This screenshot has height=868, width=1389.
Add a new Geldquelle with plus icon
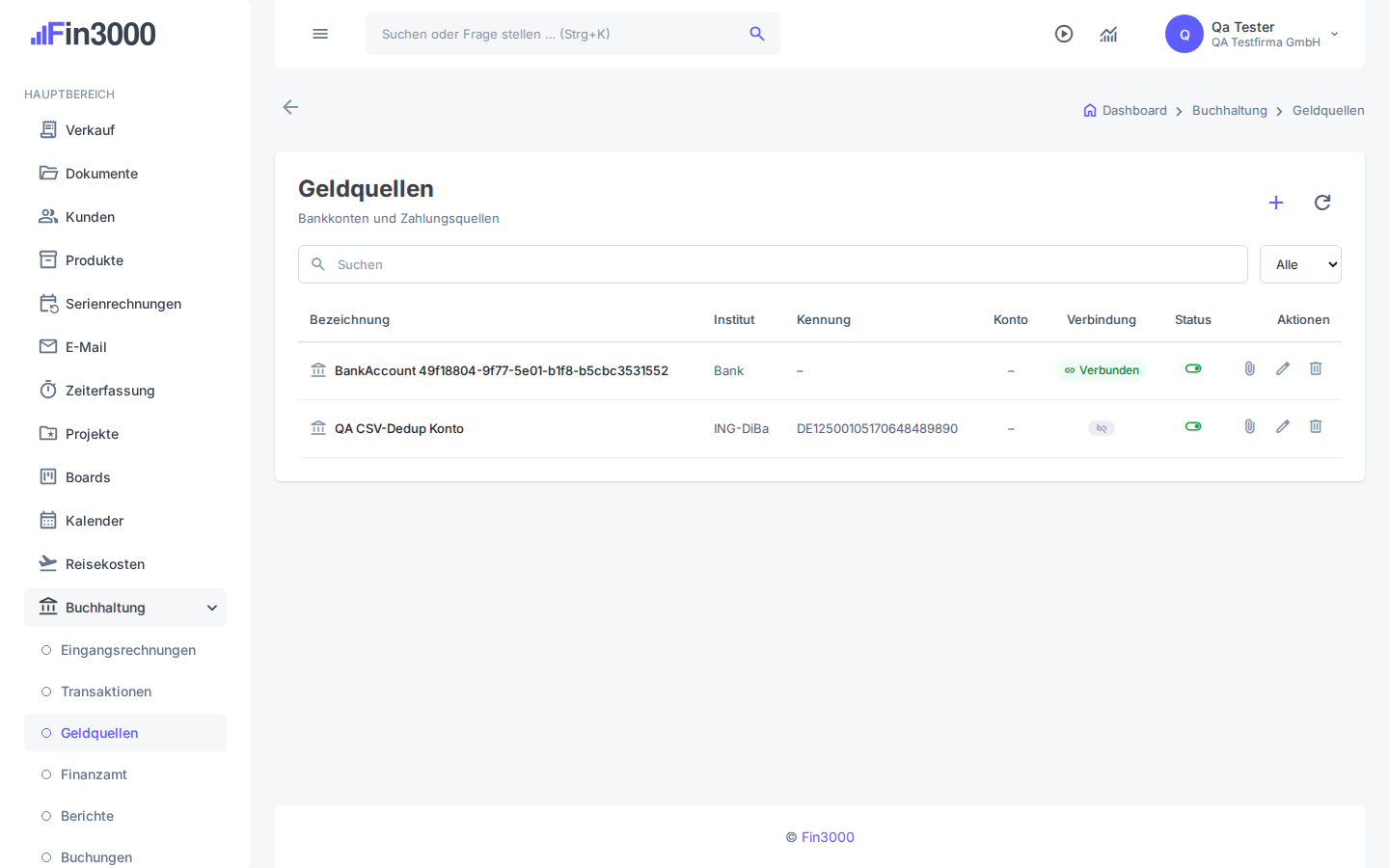click(x=1276, y=203)
